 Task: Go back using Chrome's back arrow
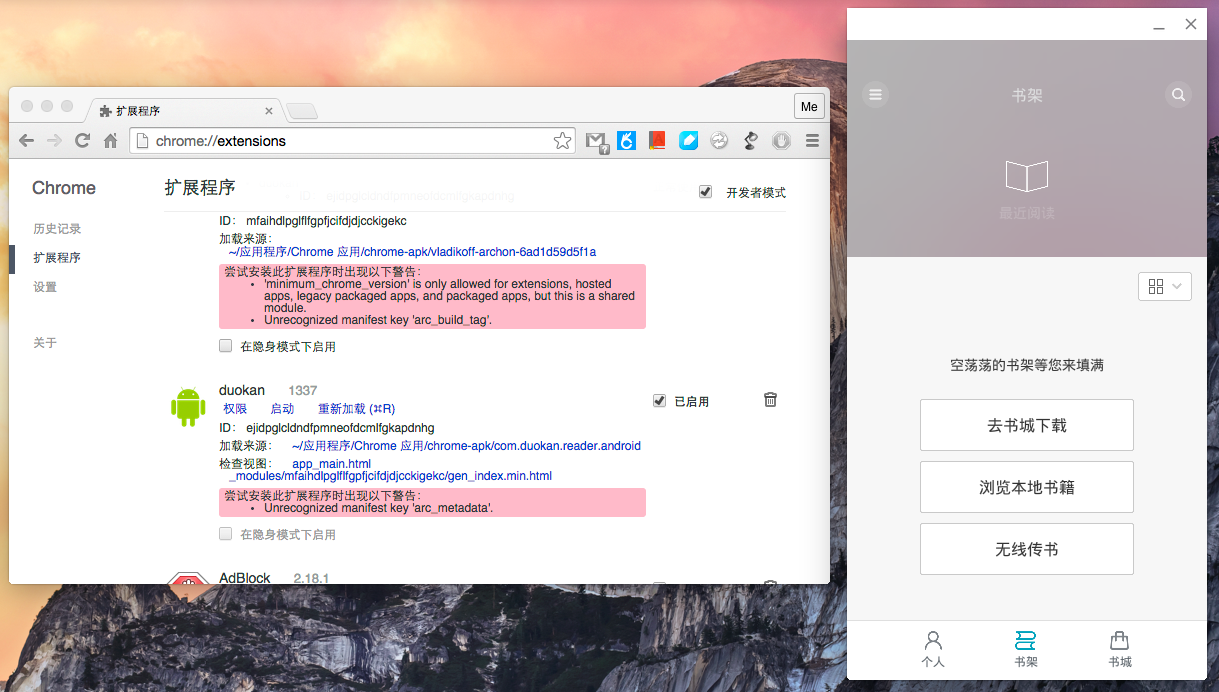point(26,141)
